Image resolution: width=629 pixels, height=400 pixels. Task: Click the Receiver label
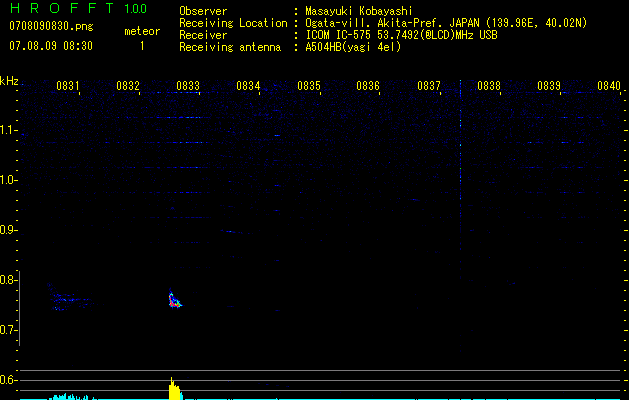click(203, 35)
